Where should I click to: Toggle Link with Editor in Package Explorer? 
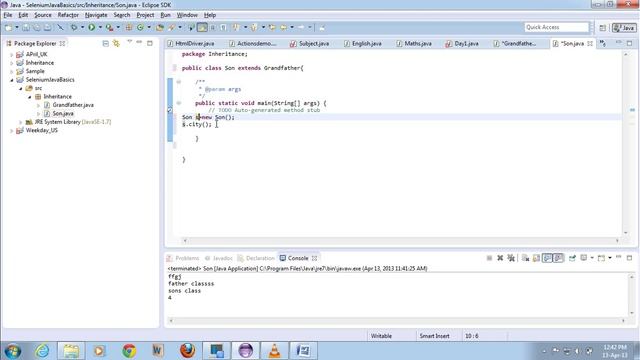coord(116,43)
